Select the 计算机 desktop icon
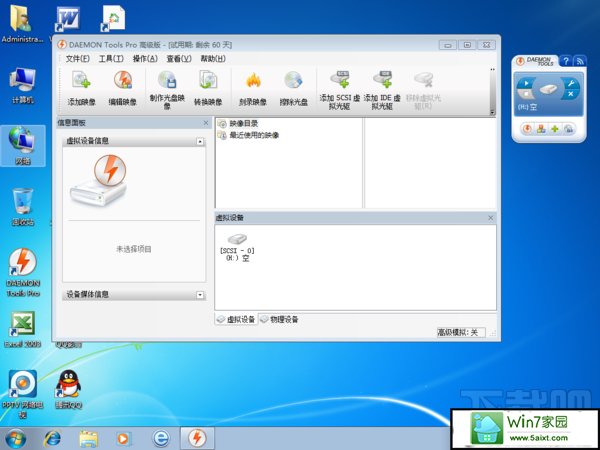 pyautogui.click(x=23, y=85)
